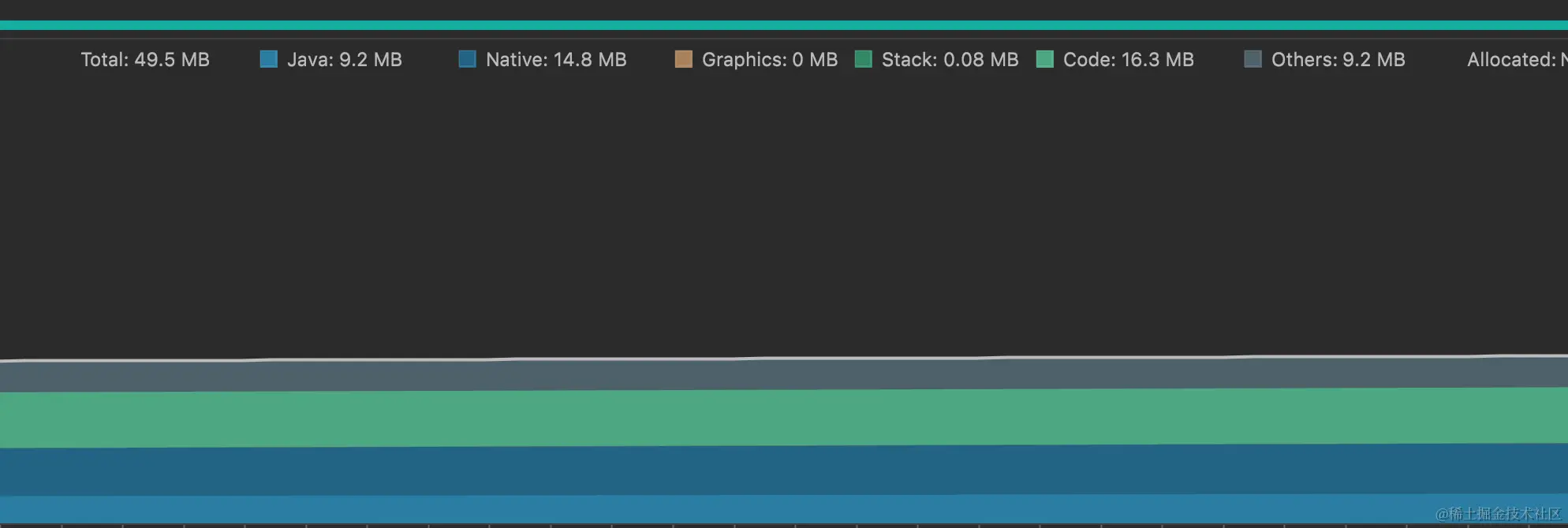Select the Graphics: 0 MB legend text
Viewport: 1568px width, 528px height.
point(770,60)
